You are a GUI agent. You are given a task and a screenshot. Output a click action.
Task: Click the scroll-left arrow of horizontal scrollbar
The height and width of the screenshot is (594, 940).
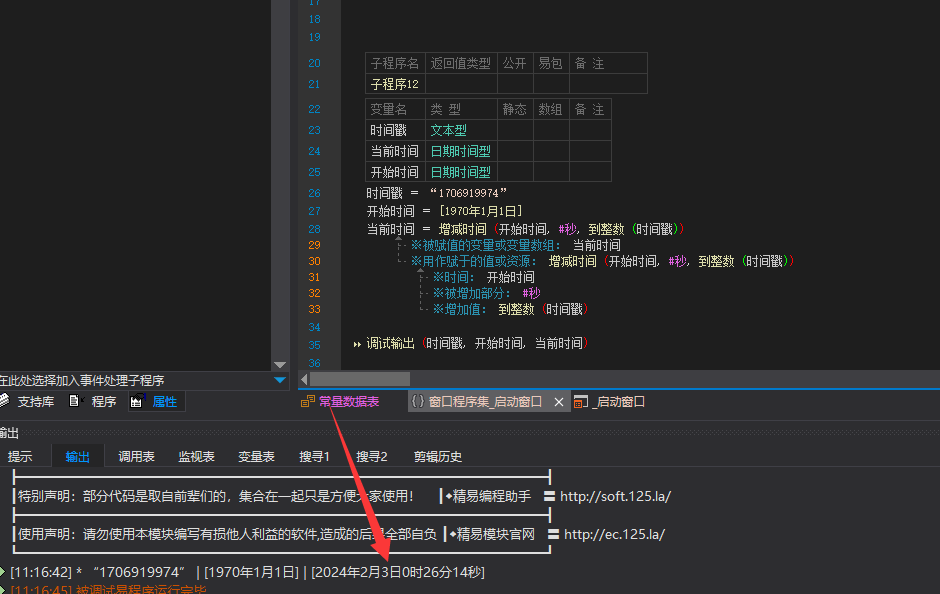(304, 379)
